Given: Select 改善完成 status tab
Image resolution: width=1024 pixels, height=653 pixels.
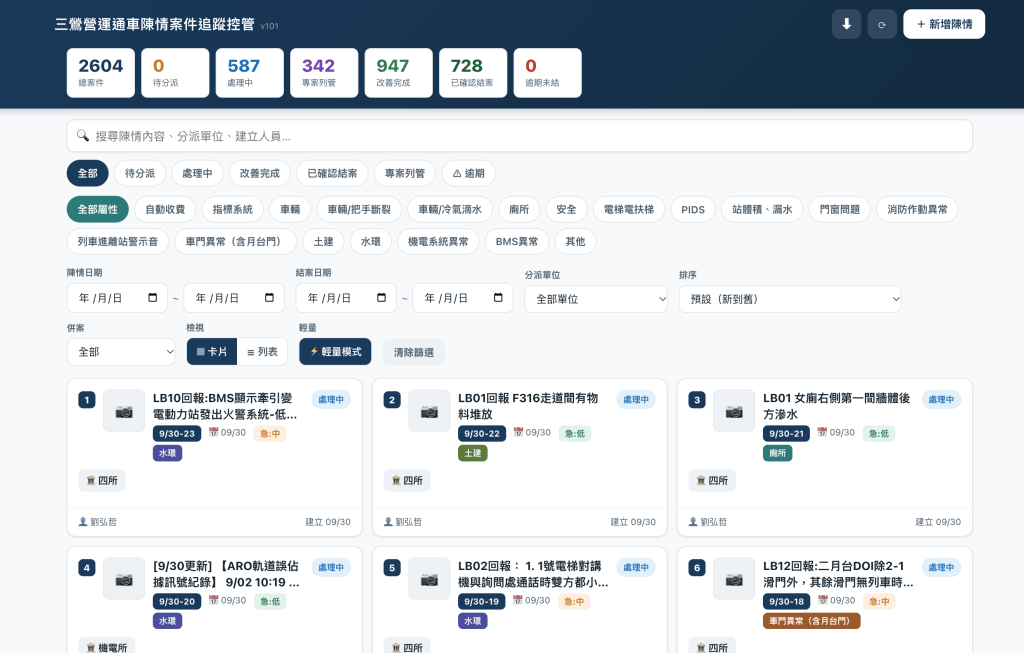Looking at the screenshot, I should (260, 174).
